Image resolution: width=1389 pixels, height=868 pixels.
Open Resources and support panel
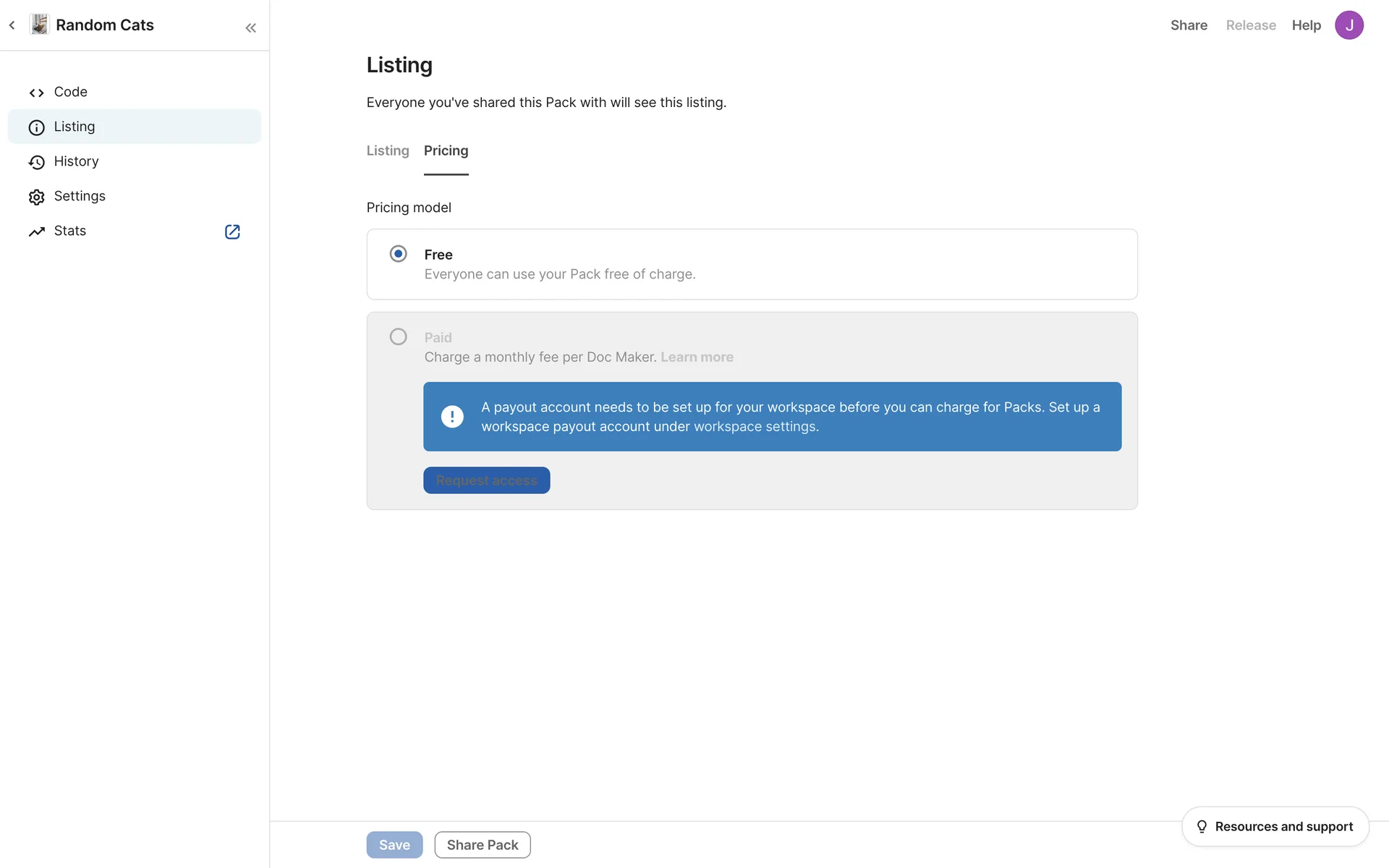1275,826
